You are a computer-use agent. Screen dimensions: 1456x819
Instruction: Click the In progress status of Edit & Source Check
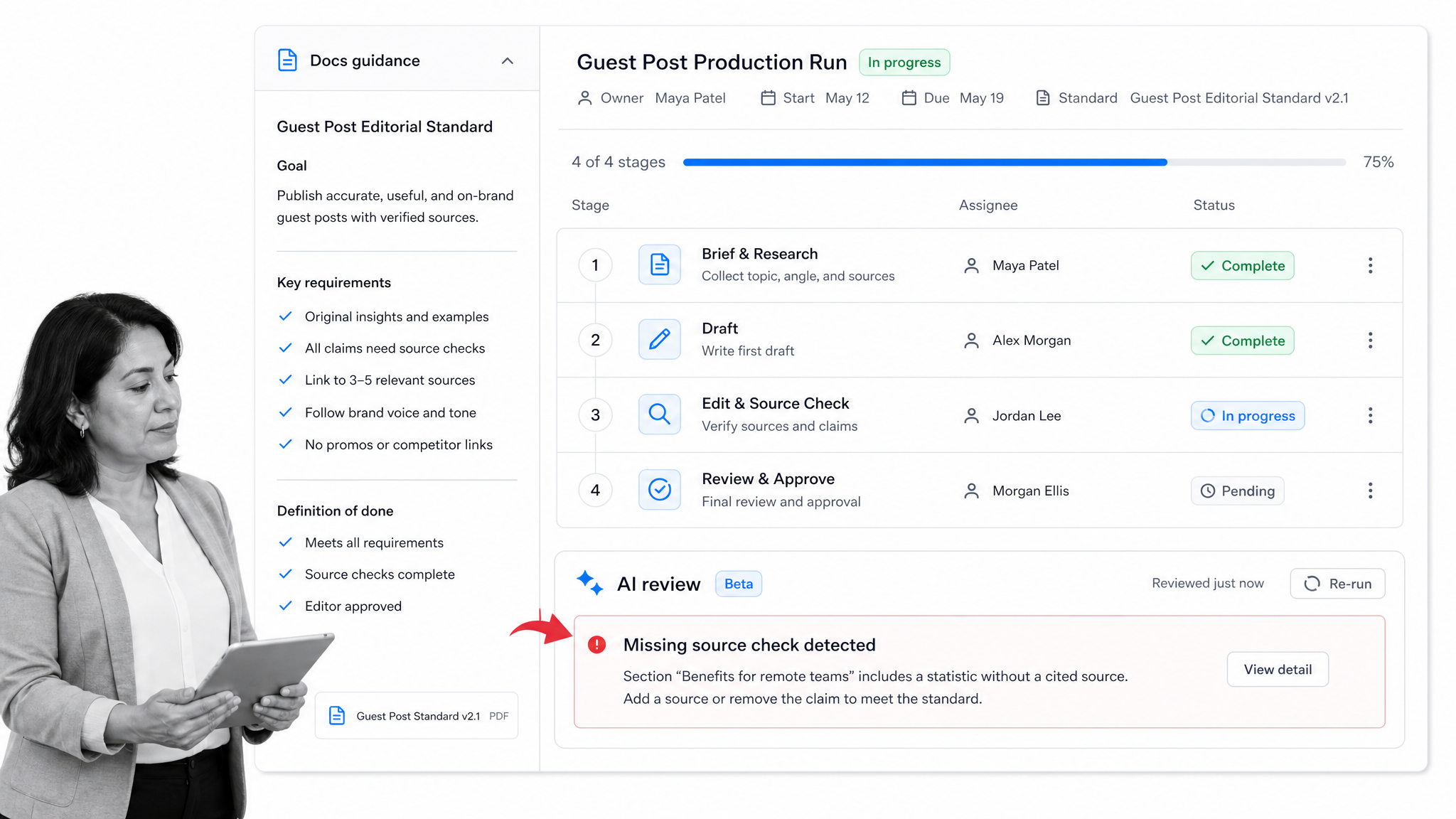pyautogui.click(x=1248, y=416)
